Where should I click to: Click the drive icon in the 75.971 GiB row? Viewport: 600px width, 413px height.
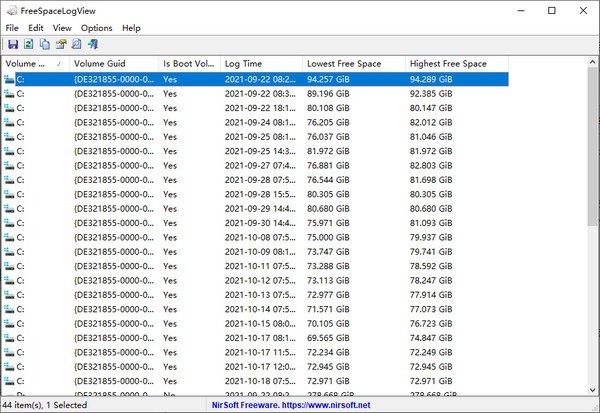click(9, 223)
